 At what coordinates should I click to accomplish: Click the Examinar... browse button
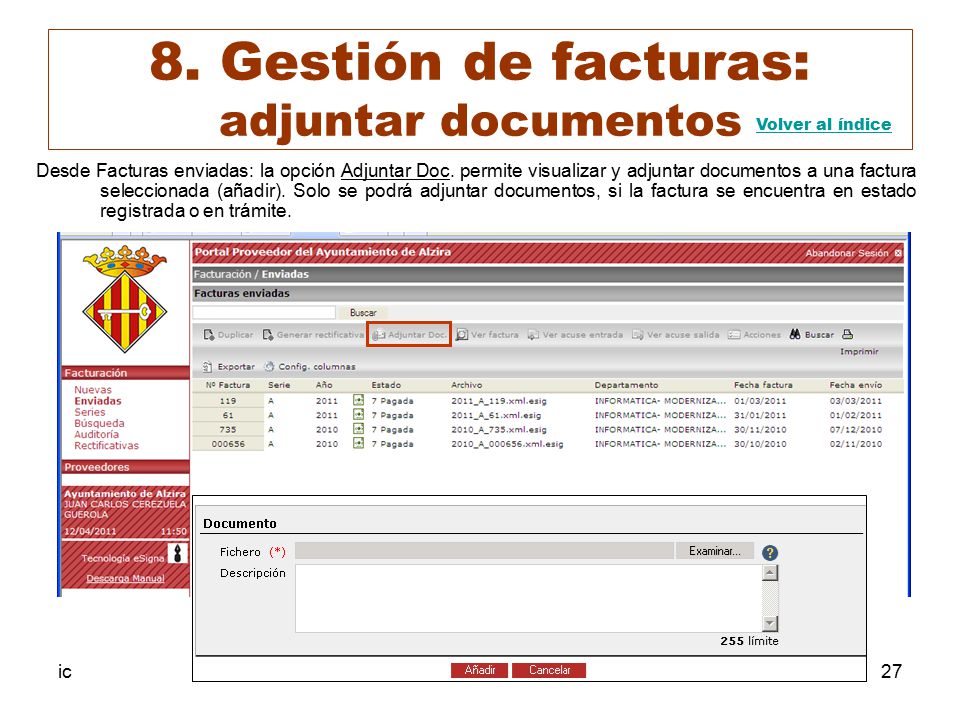tap(714, 551)
